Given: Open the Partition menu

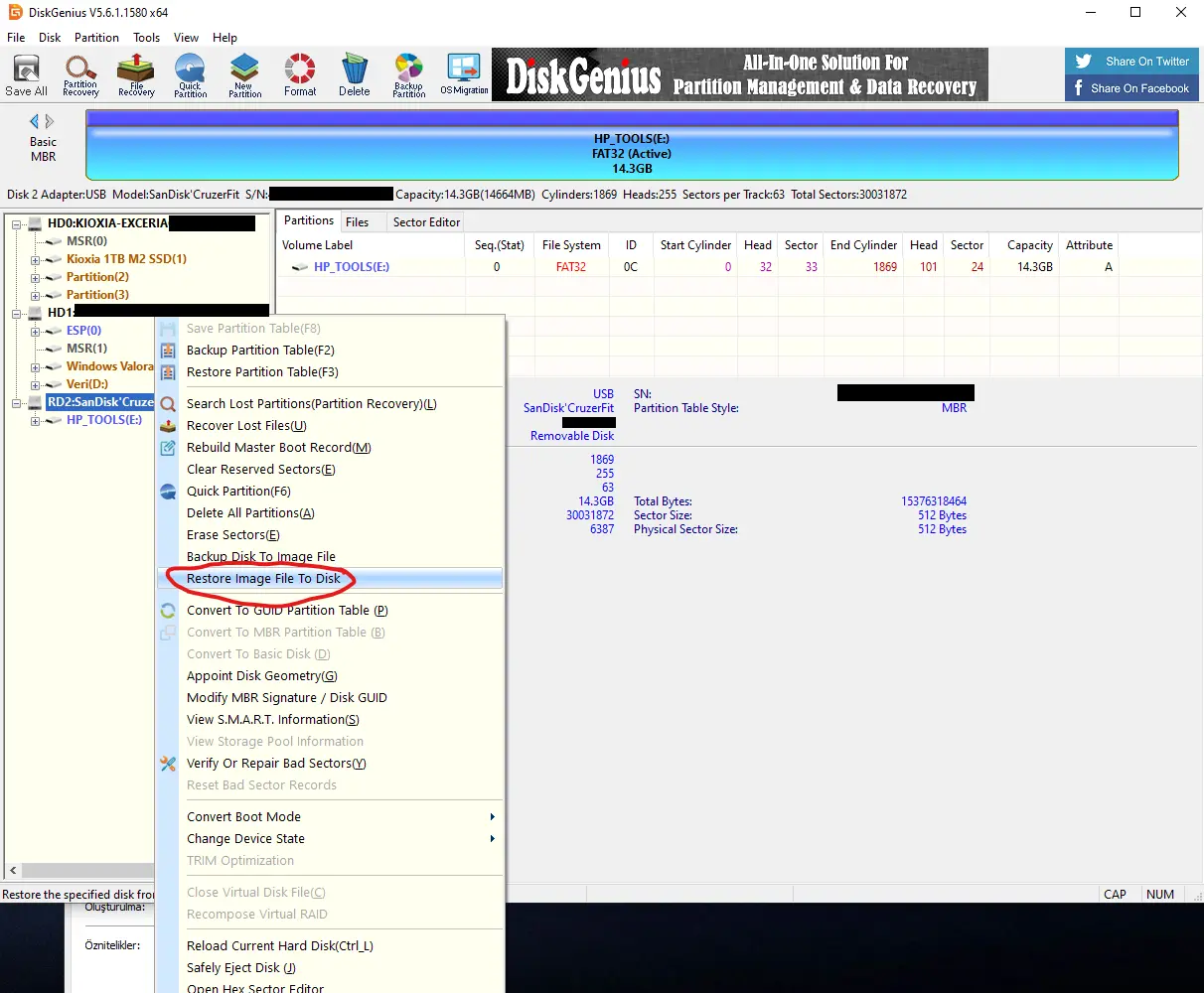Looking at the screenshot, I should 96,38.
